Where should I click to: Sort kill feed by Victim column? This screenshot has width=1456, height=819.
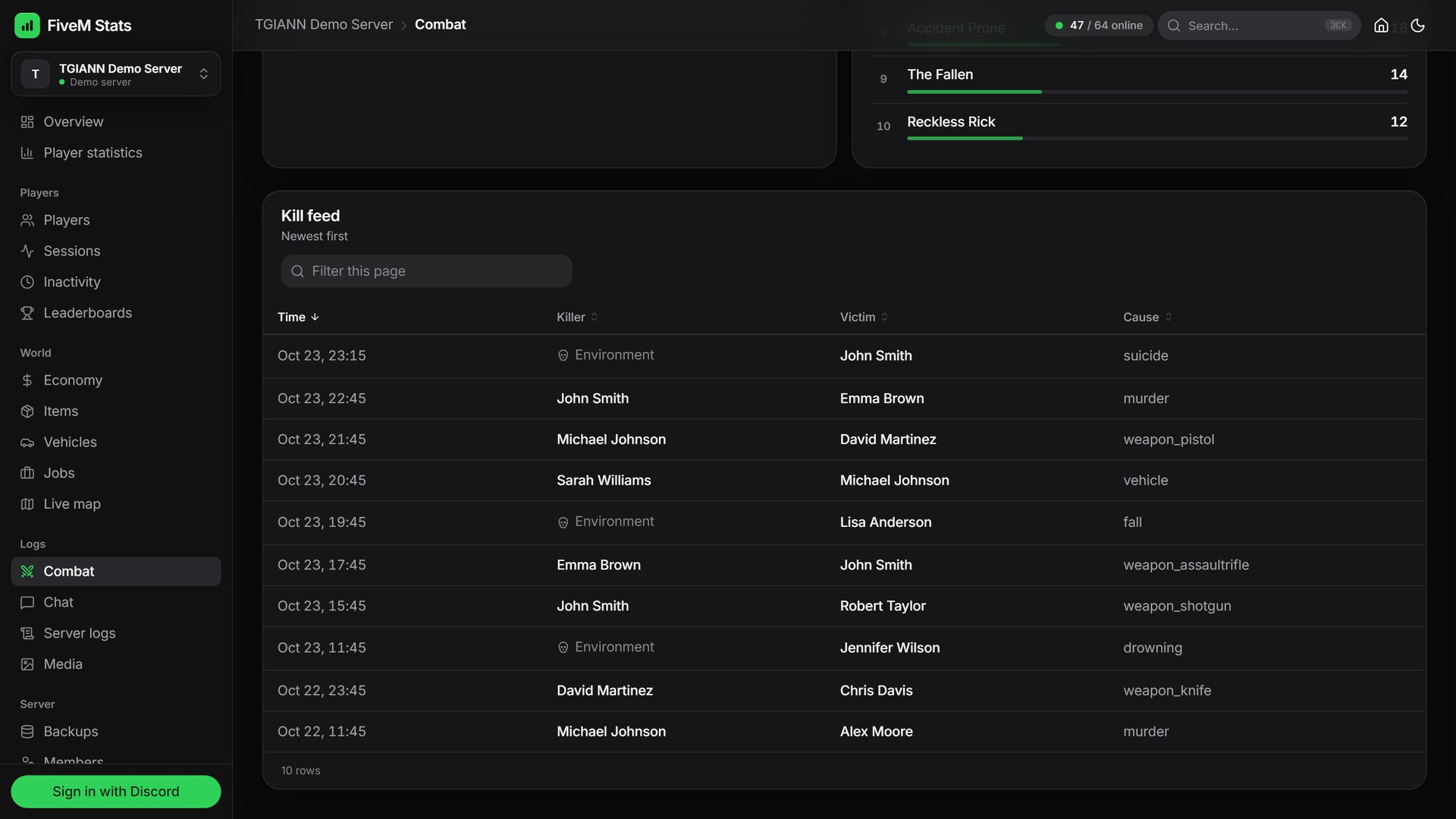point(864,317)
